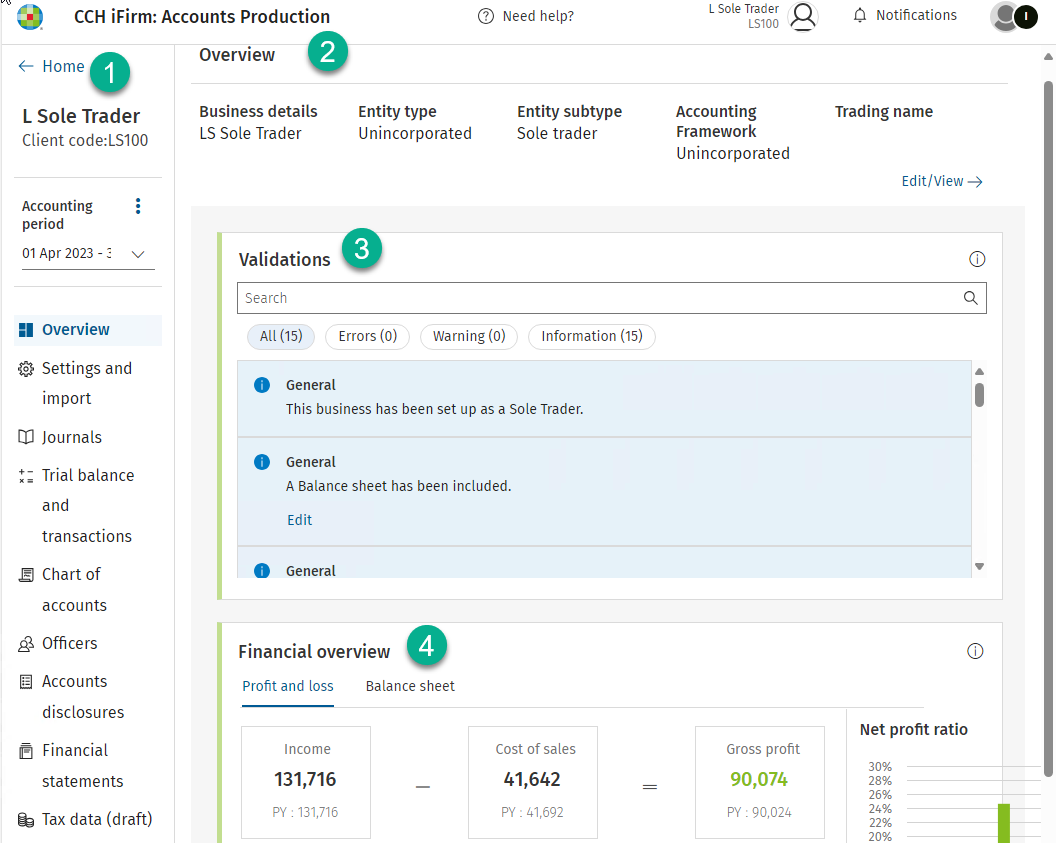
Task: Open Trial balance and transactions
Action: pyautogui.click(x=88, y=506)
